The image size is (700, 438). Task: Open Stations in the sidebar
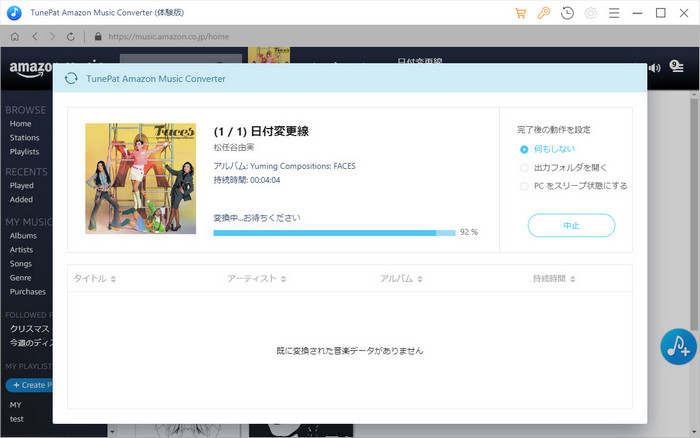pos(25,138)
